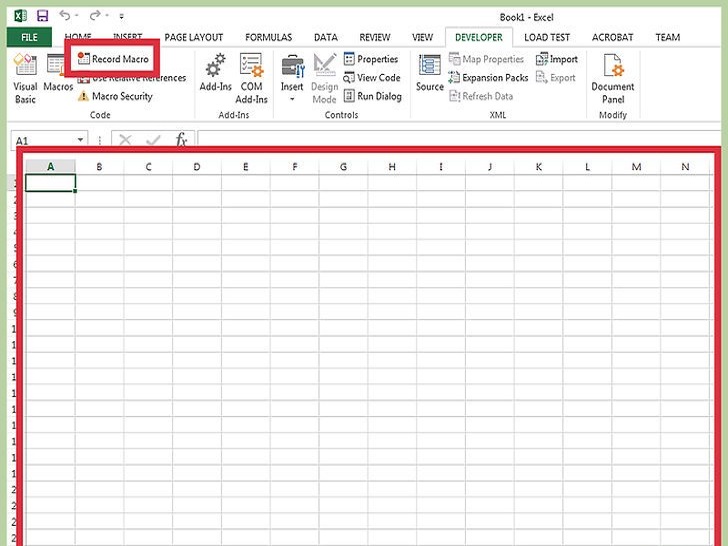Open the Add-Ins manager
Viewport: 728px width, 546px height.
[215, 77]
